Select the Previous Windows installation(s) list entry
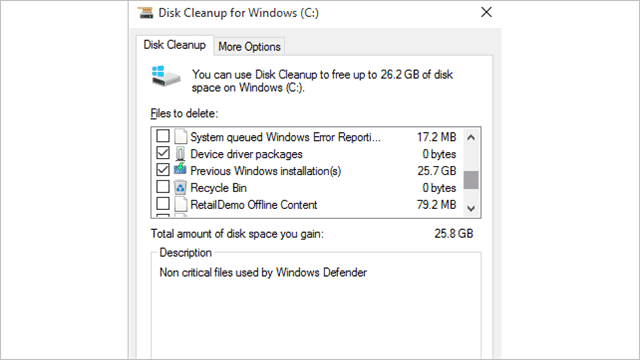The image size is (640, 360). click(265, 171)
